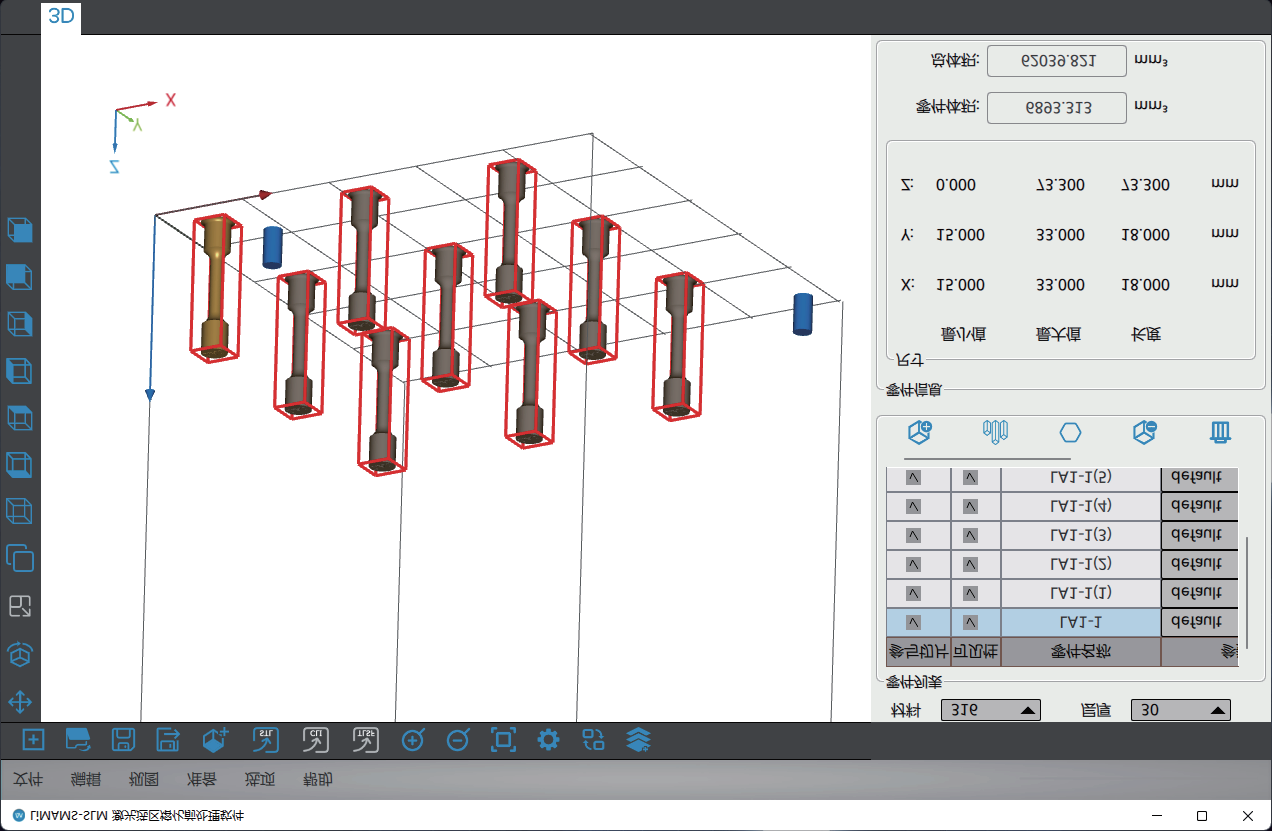Click the save floppy-disk toolbar icon
Viewport: 1272px width, 831px height.
point(123,740)
